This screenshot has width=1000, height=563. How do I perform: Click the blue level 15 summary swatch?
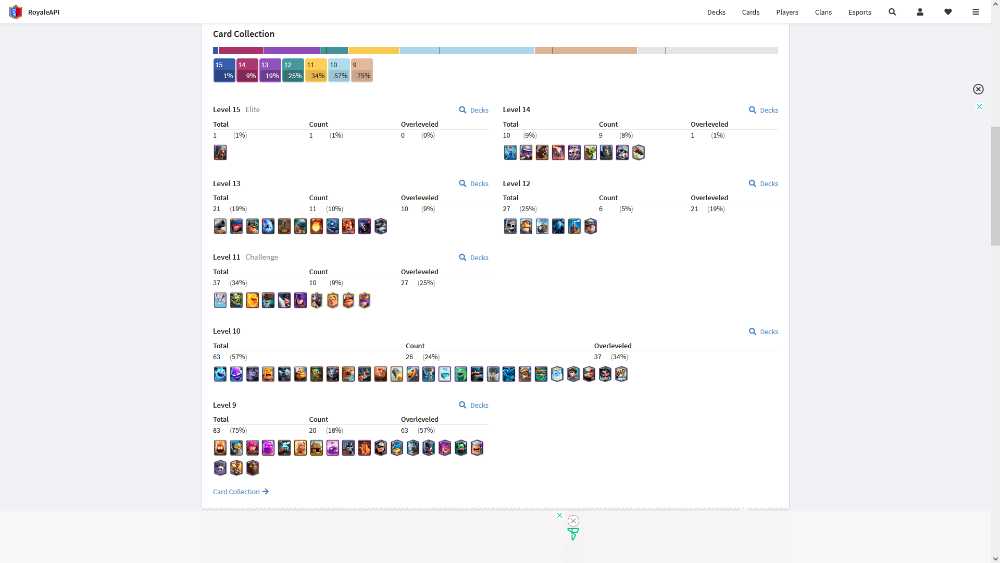coord(224,70)
